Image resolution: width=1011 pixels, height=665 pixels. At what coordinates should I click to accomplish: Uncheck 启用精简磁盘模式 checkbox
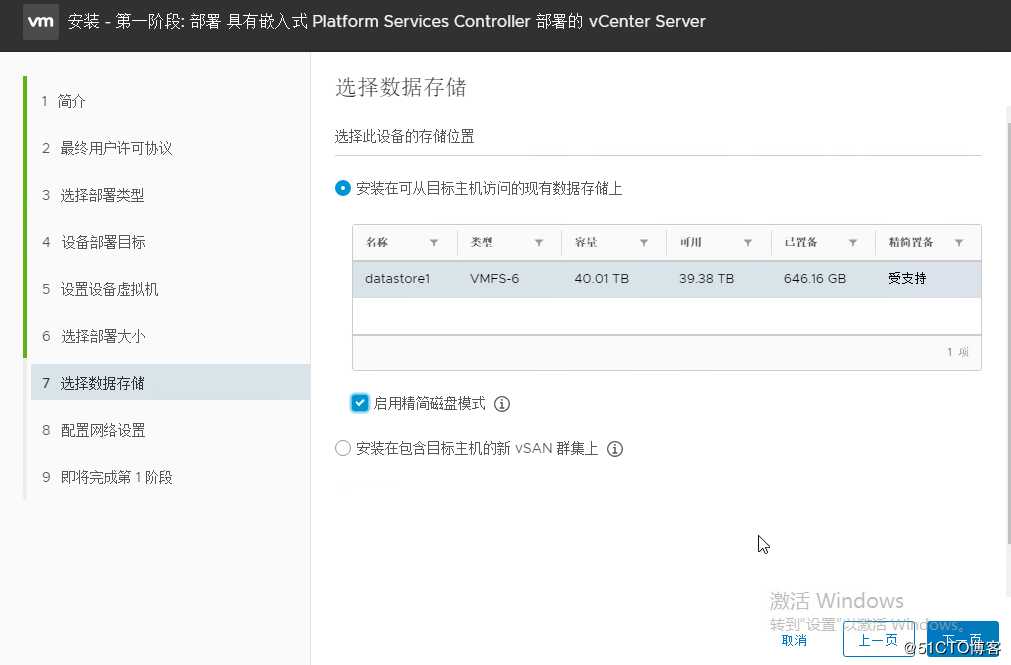pyautogui.click(x=360, y=403)
